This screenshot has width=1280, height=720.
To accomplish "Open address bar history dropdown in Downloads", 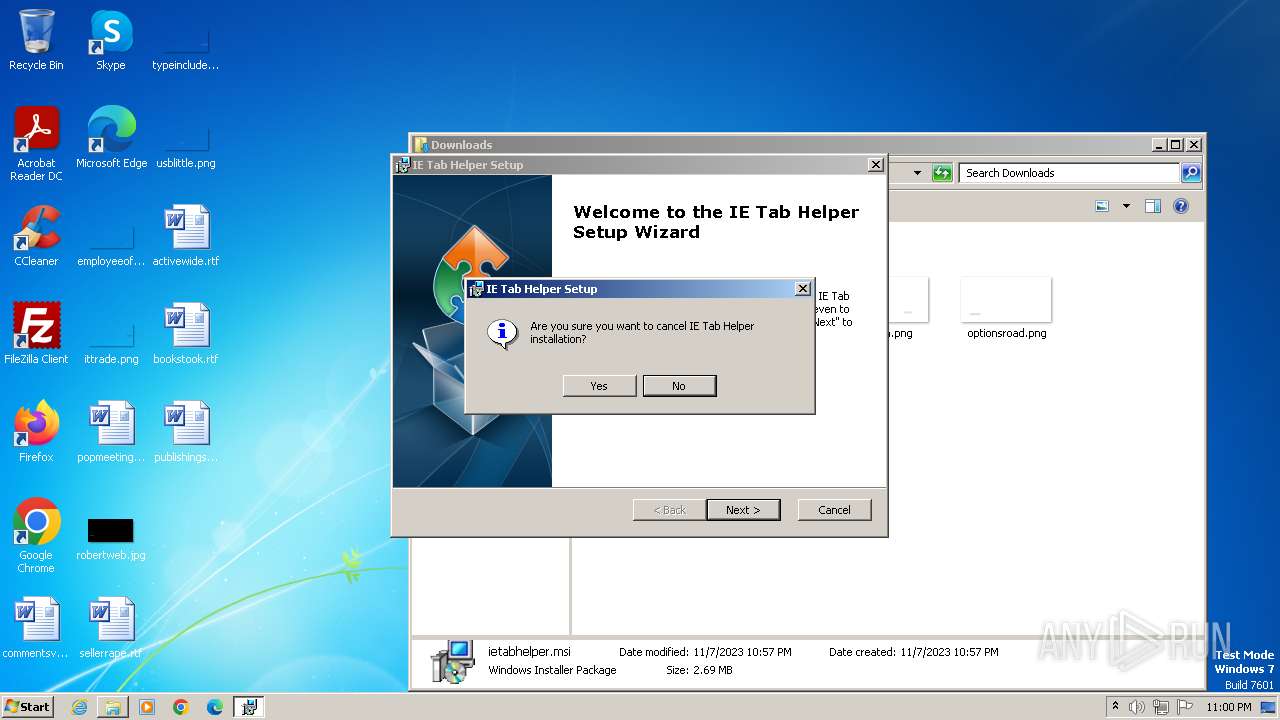I will tap(917, 173).
